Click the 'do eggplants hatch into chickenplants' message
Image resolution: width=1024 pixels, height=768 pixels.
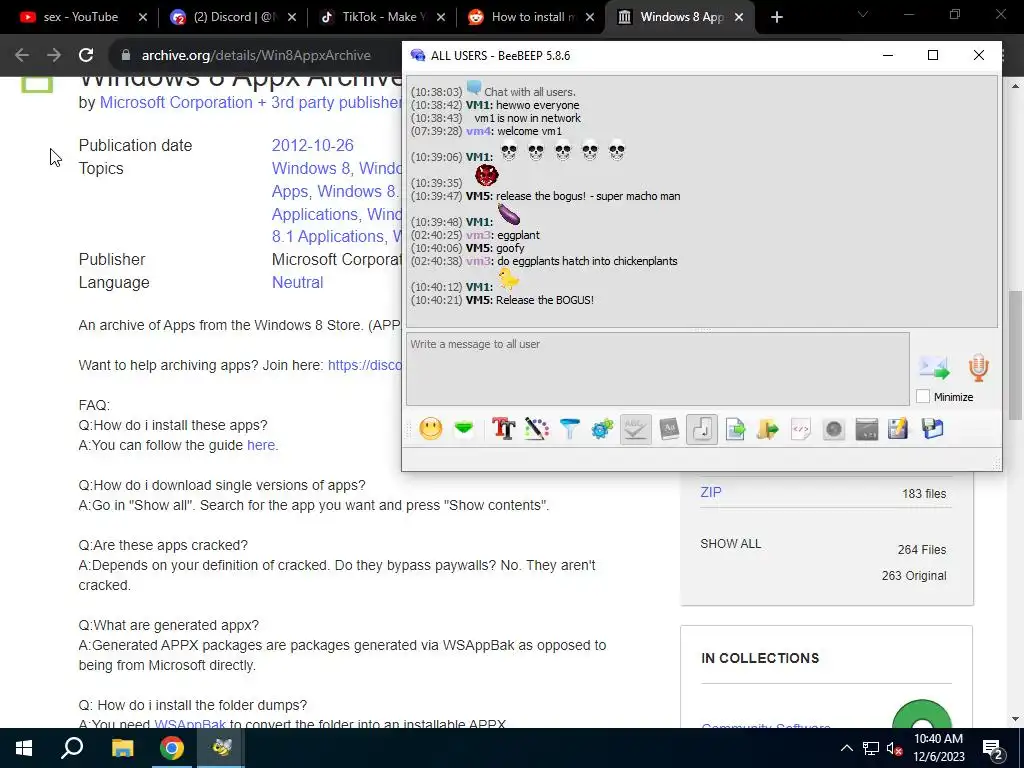point(587,261)
